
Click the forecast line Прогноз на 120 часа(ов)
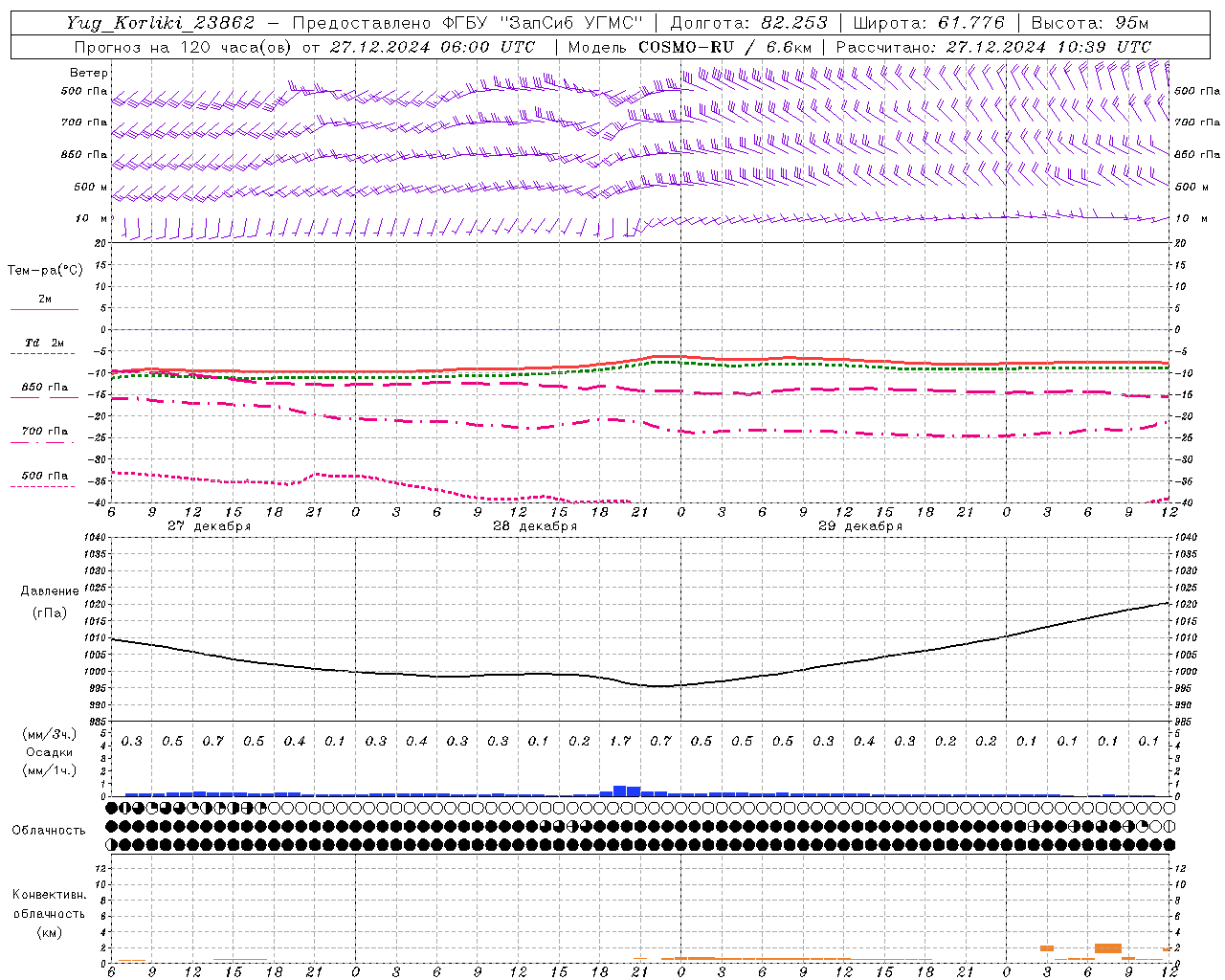[184, 47]
